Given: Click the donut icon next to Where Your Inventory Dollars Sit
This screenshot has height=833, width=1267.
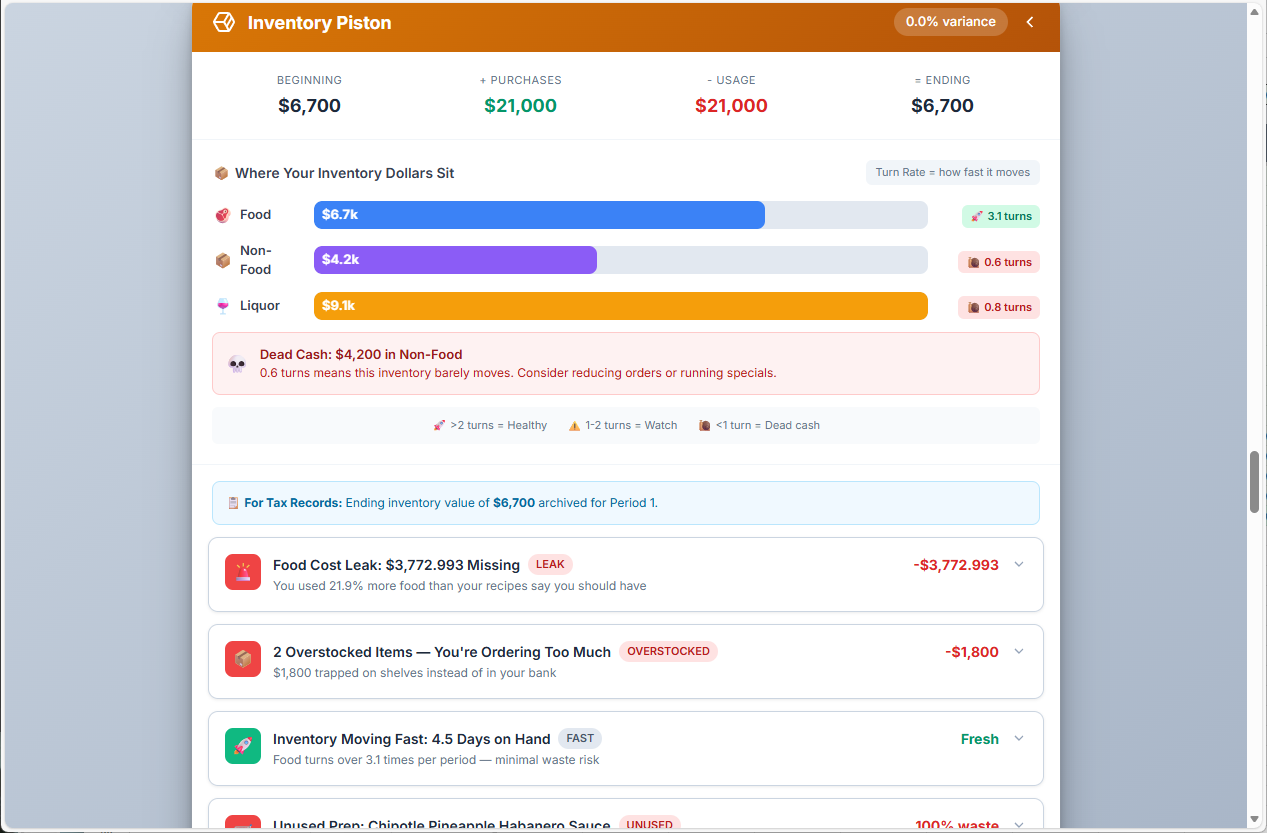Looking at the screenshot, I should pyautogui.click(x=221, y=172).
